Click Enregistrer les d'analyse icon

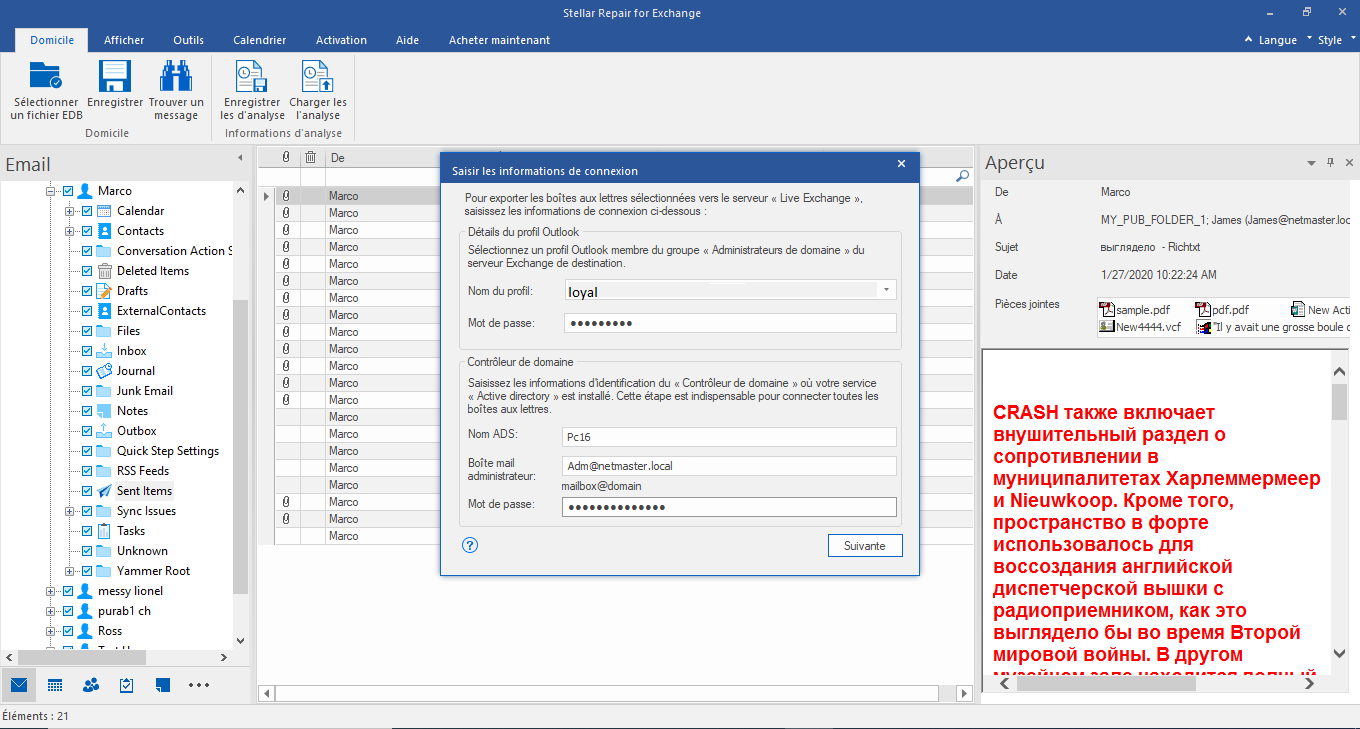pyautogui.click(x=251, y=78)
